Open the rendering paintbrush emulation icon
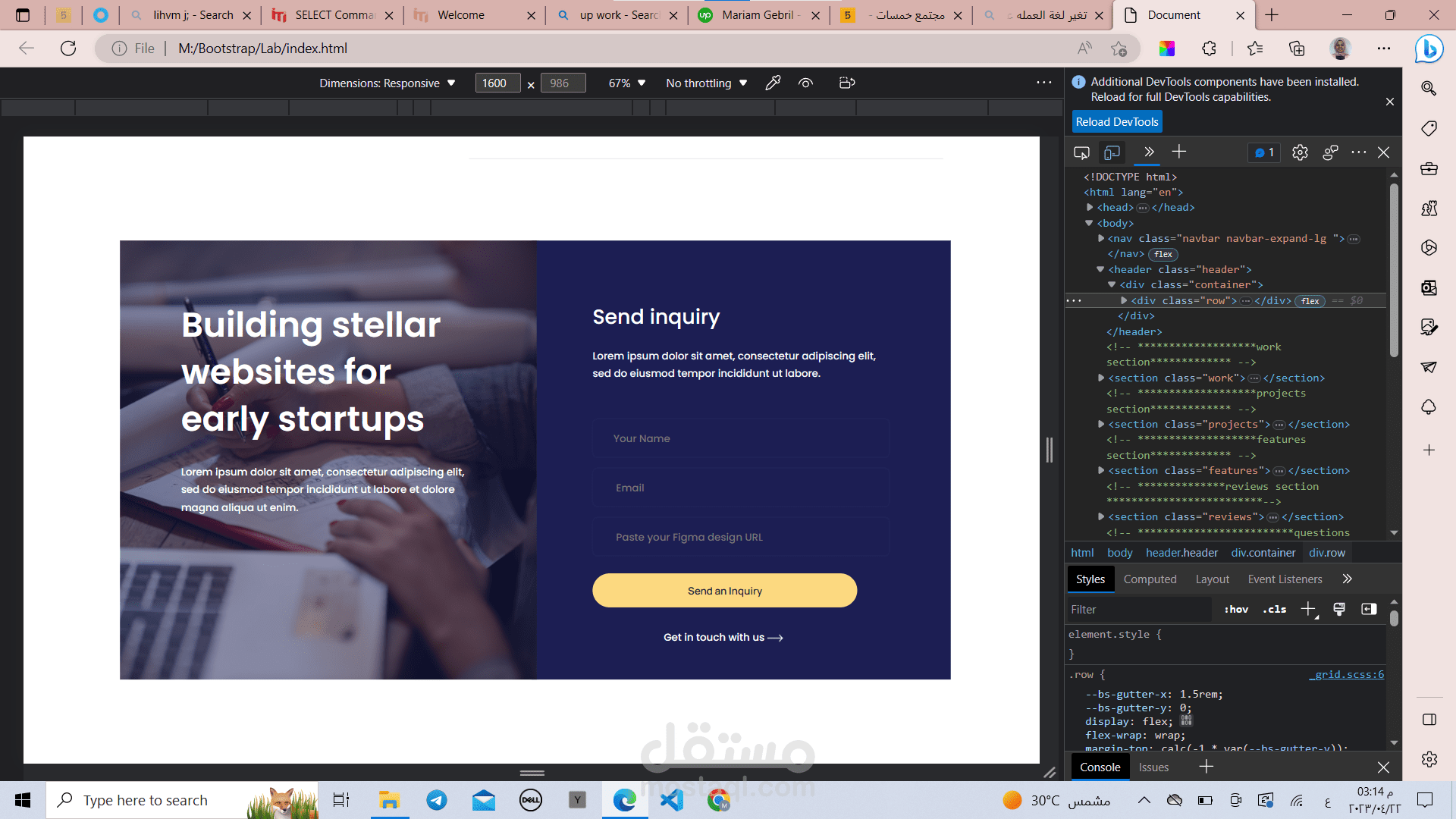The width and height of the screenshot is (1456, 819). (x=1338, y=609)
